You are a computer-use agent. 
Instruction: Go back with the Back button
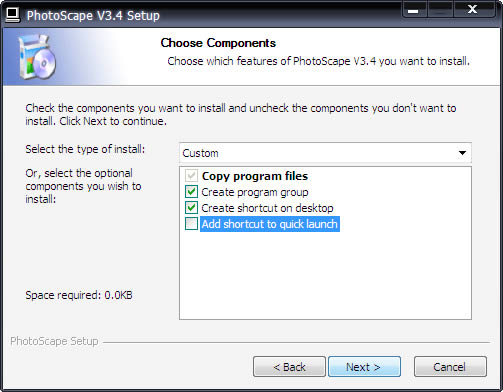click(289, 367)
